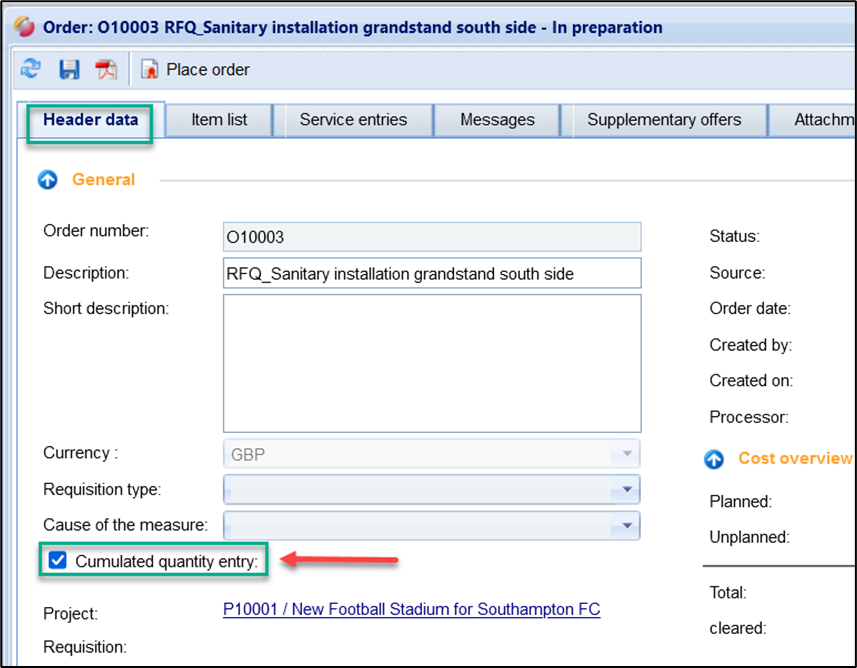Click the Order number field
Screen dimensions: 857x668
[x=431, y=237]
